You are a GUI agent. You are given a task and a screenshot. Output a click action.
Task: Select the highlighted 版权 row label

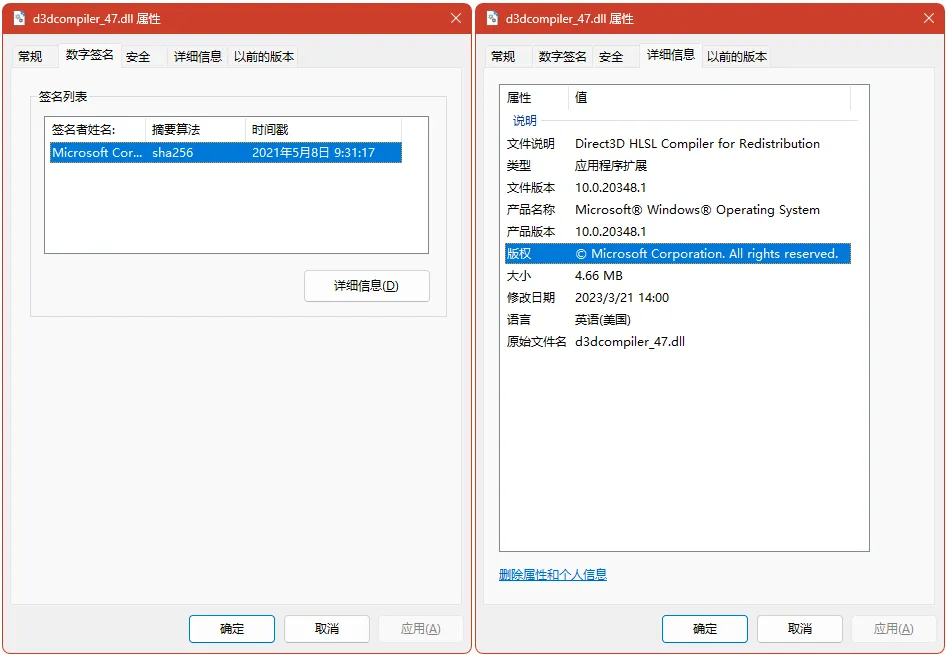519,254
